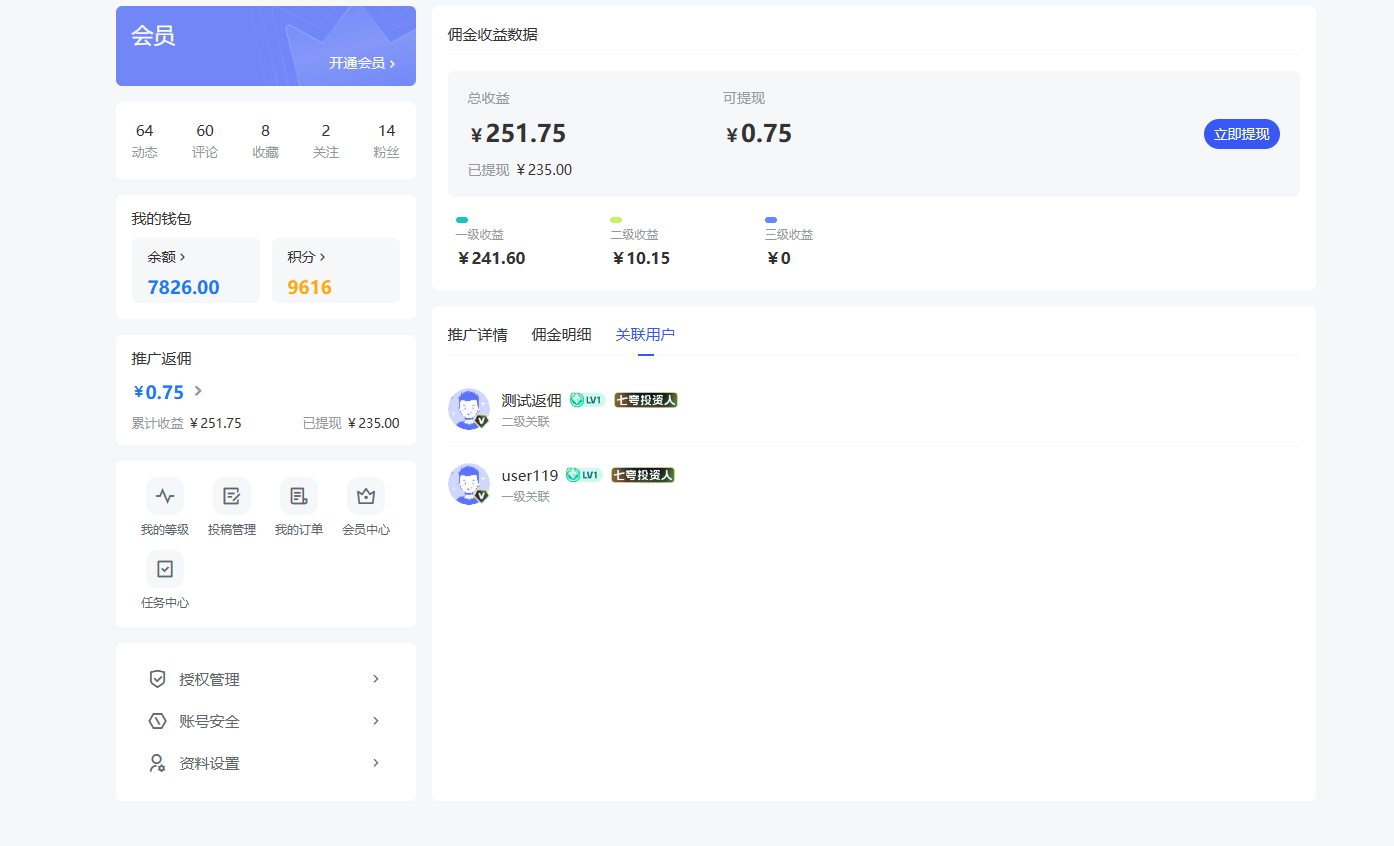1394x846 pixels.
Task: Click the 资料设置 user-gear icon
Action: coord(157,763)
